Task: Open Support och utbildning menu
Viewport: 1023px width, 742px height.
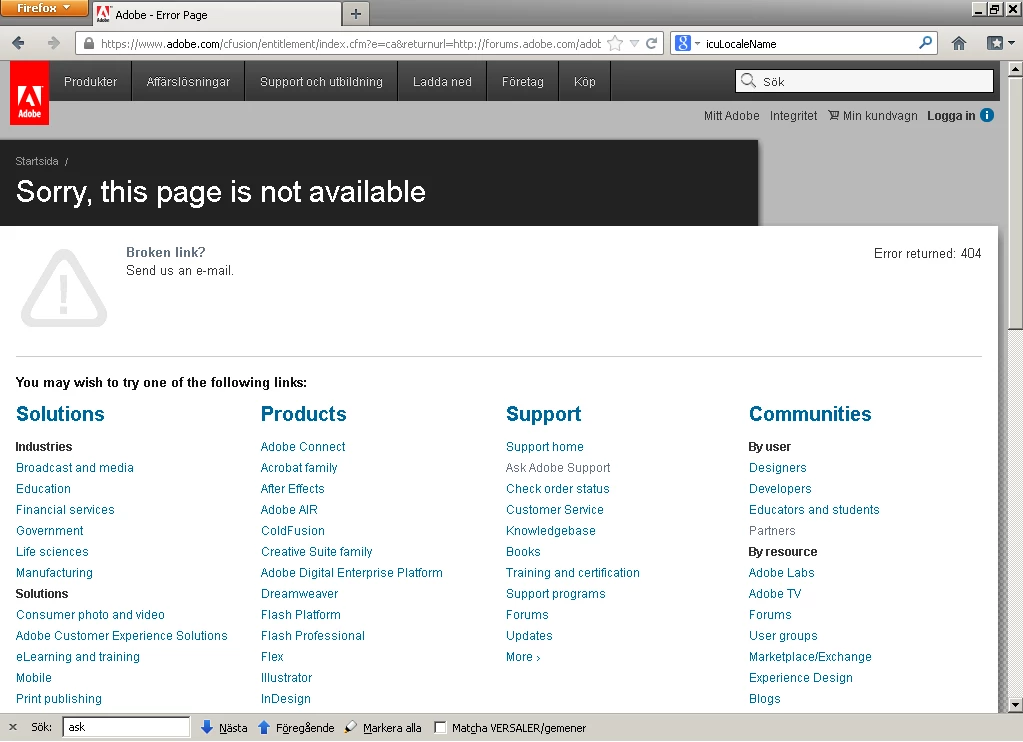Action: 321,82
